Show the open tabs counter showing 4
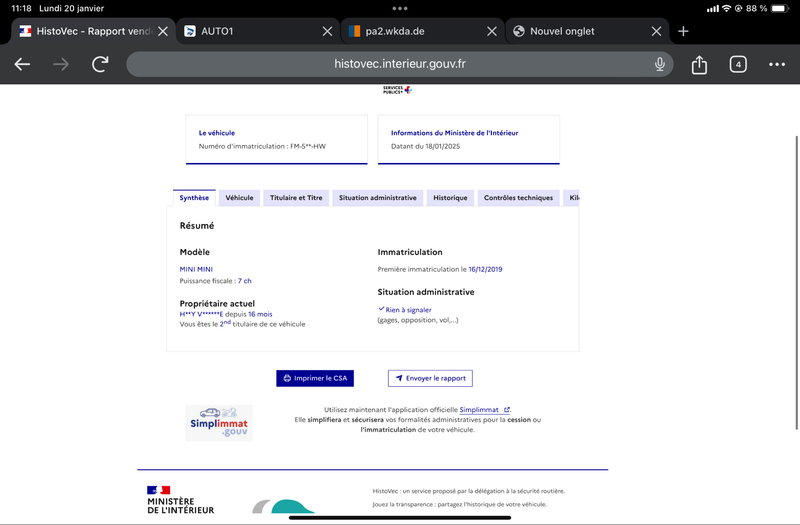800x525 pixels. click(738, 64)
